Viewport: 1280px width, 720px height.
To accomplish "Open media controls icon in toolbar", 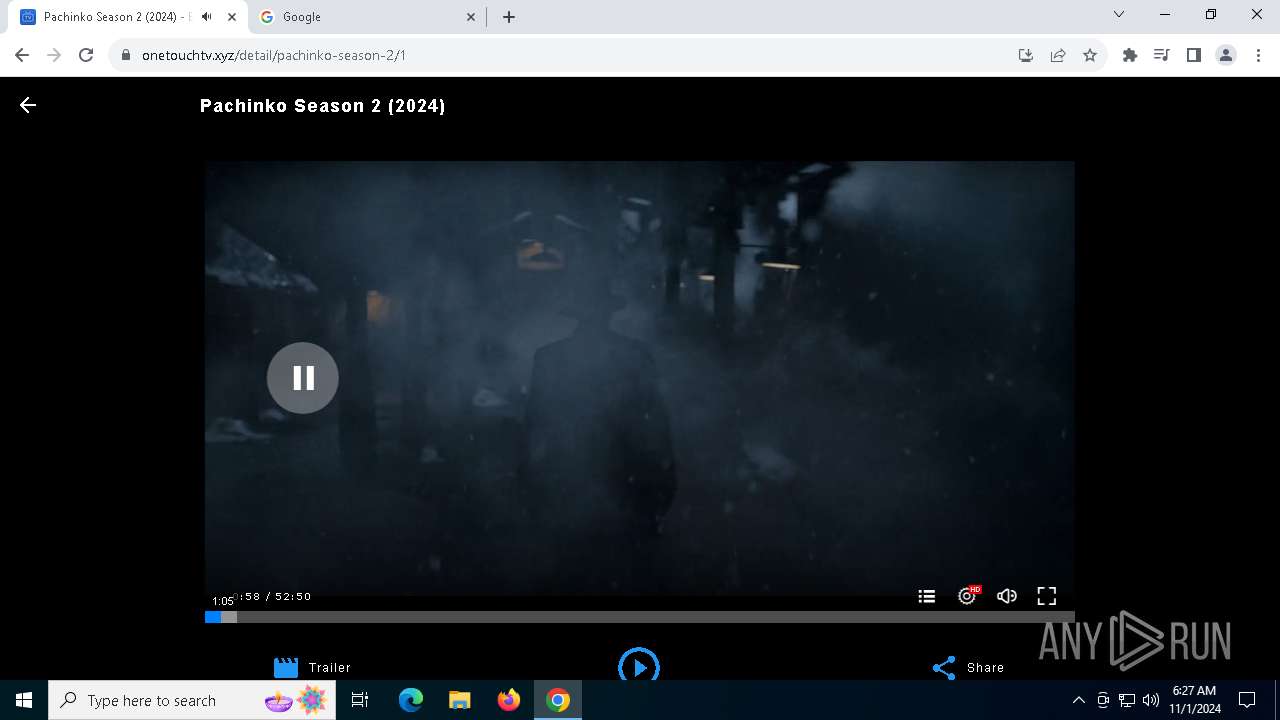I will pyautogui.click(x=1162, y=55).
